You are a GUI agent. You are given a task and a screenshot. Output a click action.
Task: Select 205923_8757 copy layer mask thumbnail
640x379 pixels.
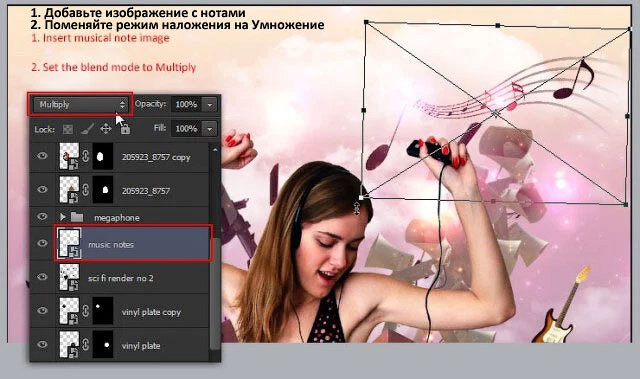102,156
